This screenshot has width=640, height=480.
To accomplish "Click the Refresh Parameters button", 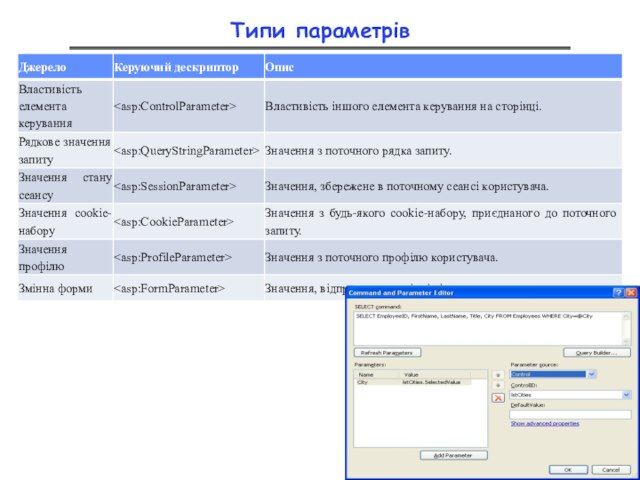I will click(388, 352).
